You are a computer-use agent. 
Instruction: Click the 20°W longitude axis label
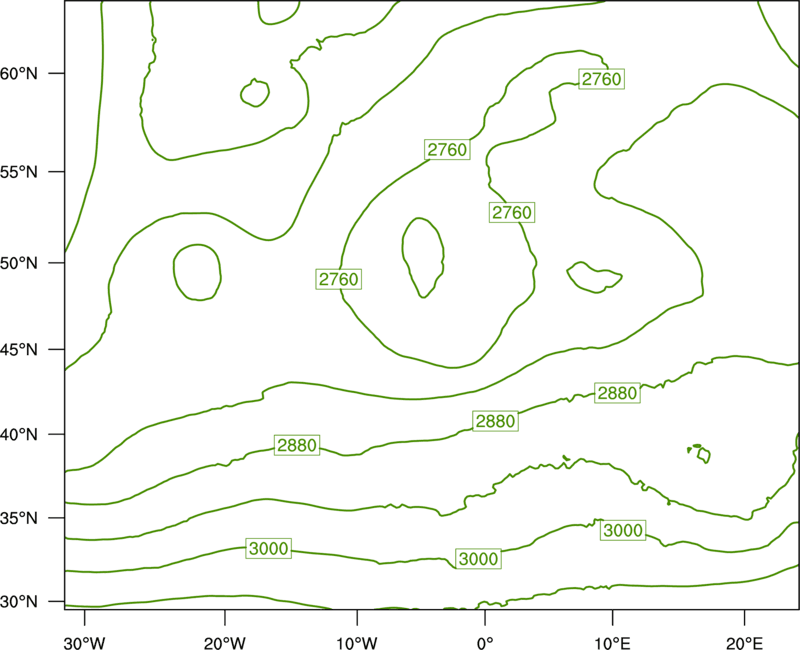[225, 643]
